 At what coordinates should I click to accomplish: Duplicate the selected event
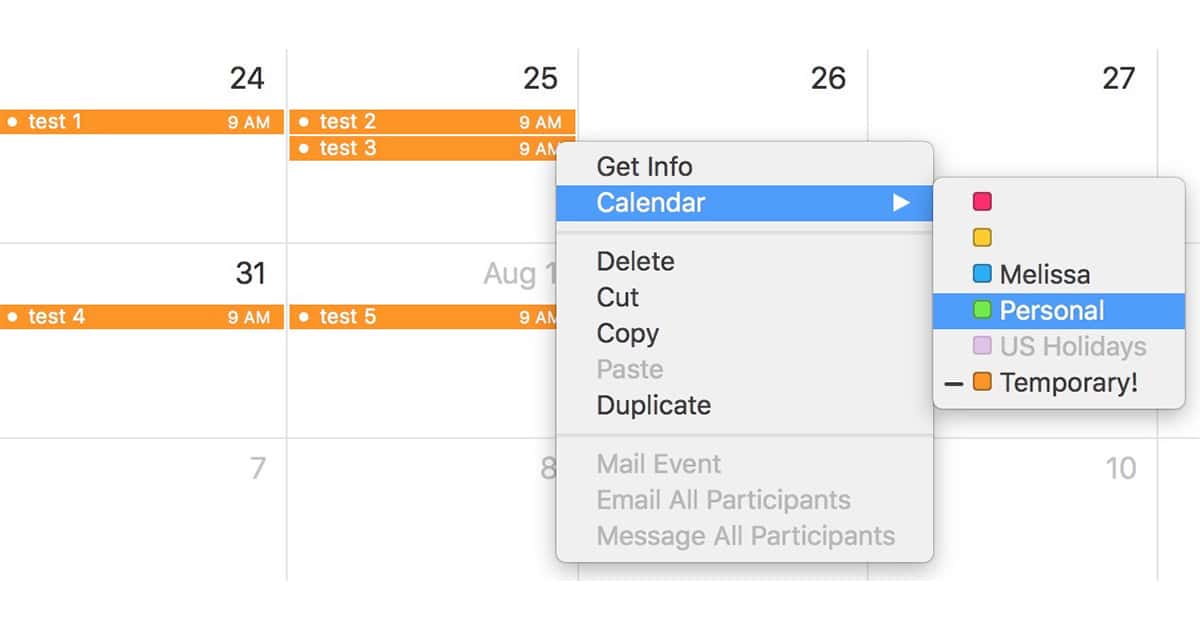pos(654,406)
